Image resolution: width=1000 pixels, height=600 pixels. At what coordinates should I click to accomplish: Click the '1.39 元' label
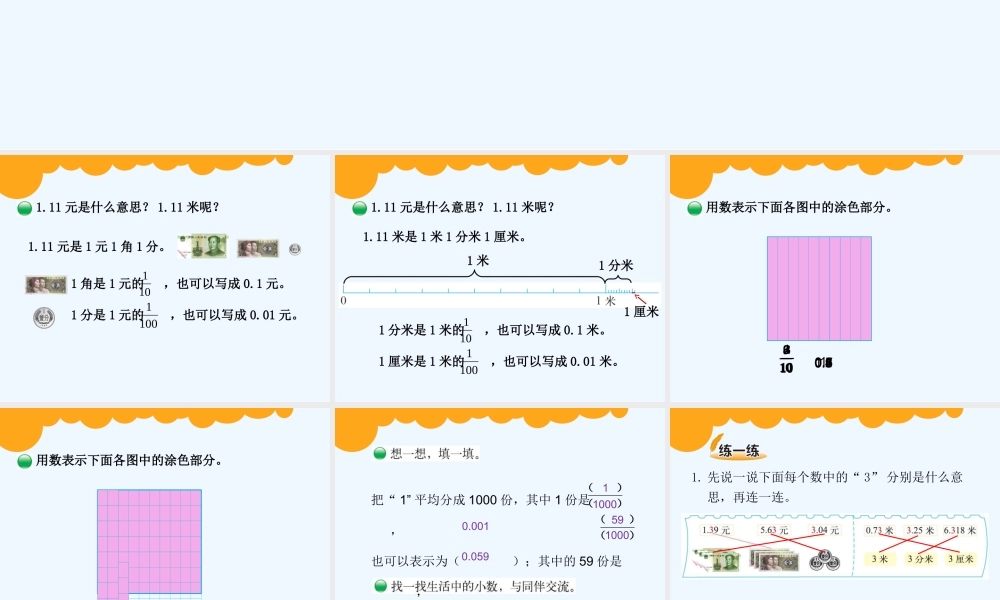[716, 530]
